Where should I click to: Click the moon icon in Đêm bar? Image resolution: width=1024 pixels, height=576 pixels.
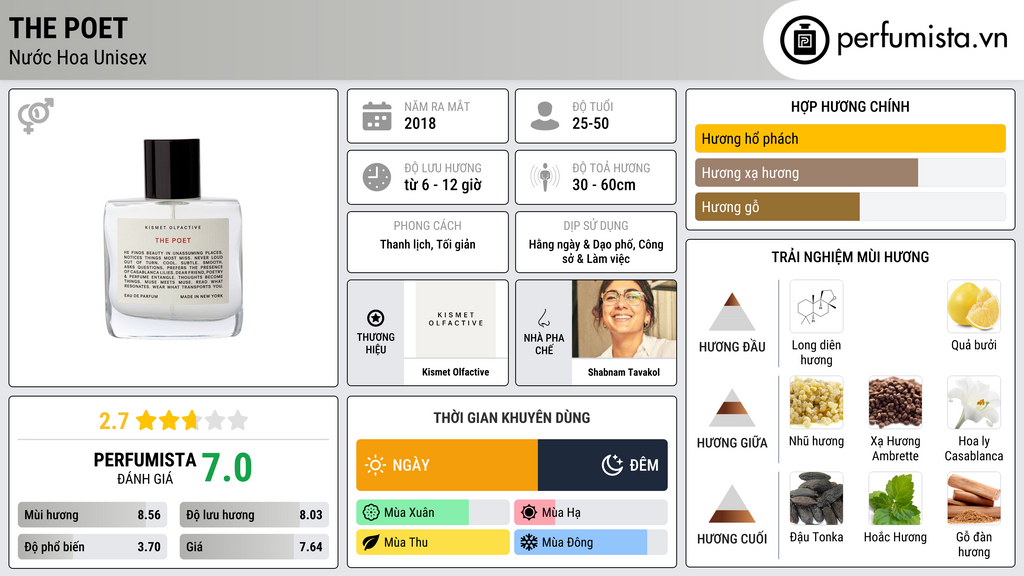click(x=612, y=465)
